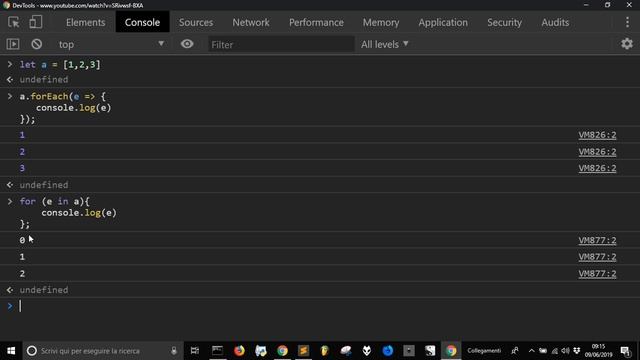Show the console sidebar

(13, 44)
